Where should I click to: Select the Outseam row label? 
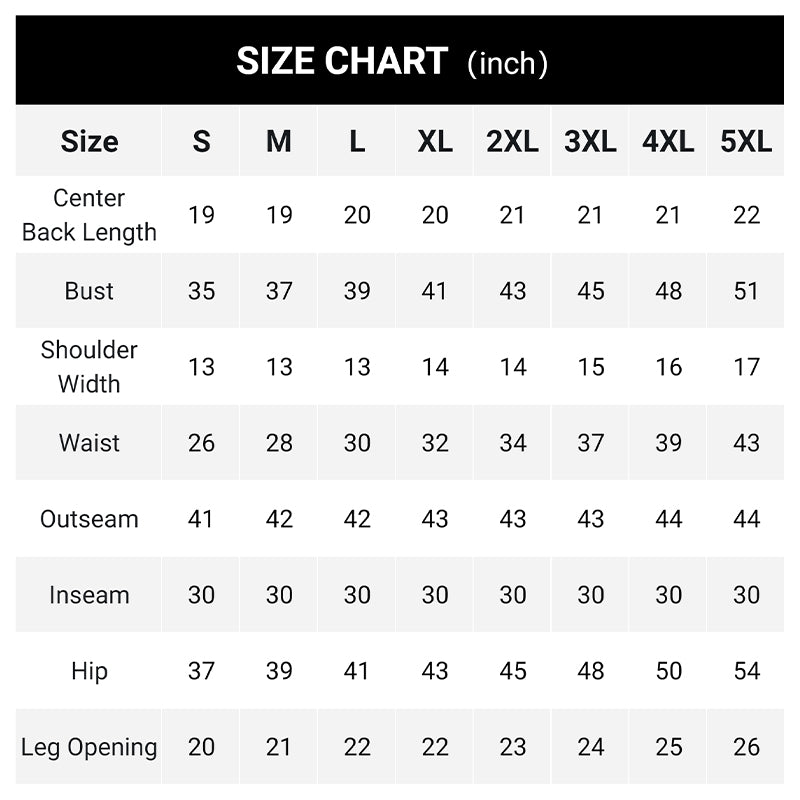(89, 519)
